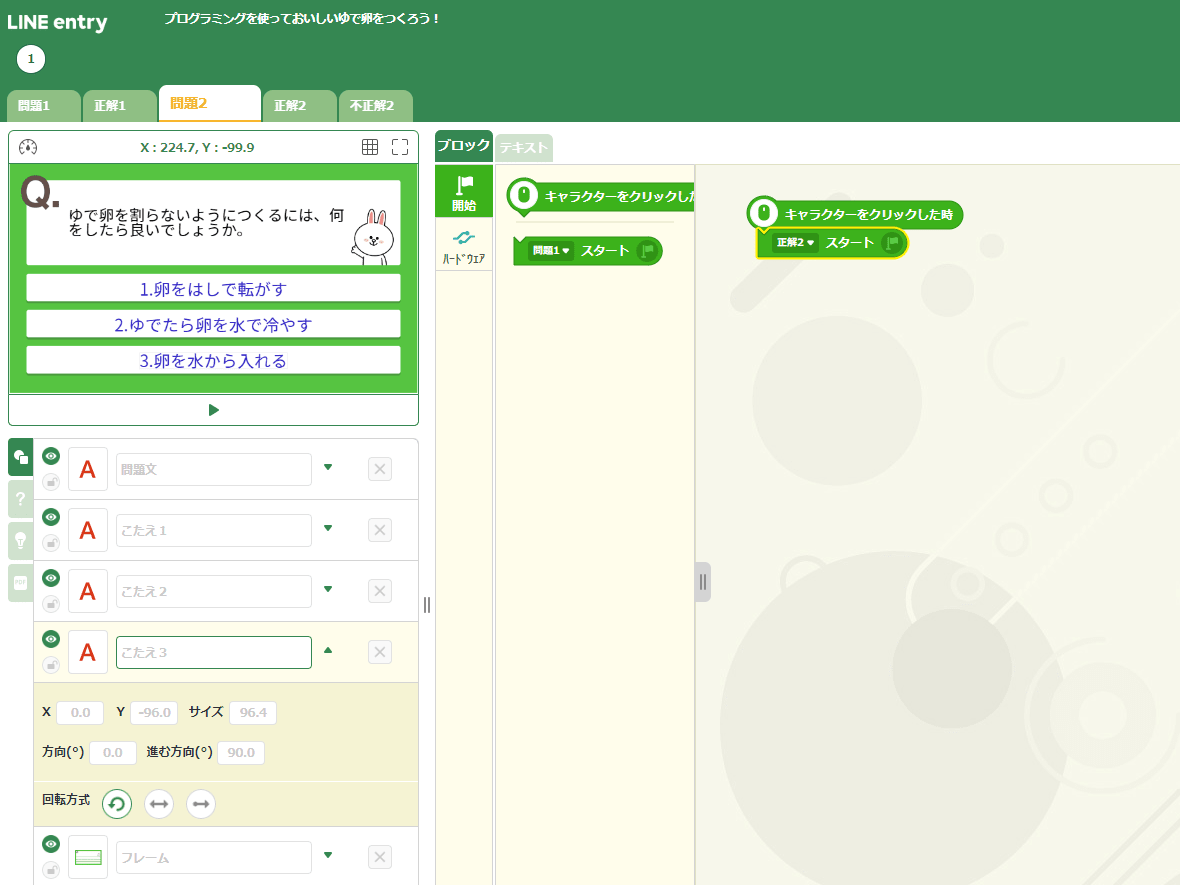The height and width of the screenshot is (885, 1180).
Task: Collapse the こたえ3 object properties arrow
Action: (x=328, y=650)
